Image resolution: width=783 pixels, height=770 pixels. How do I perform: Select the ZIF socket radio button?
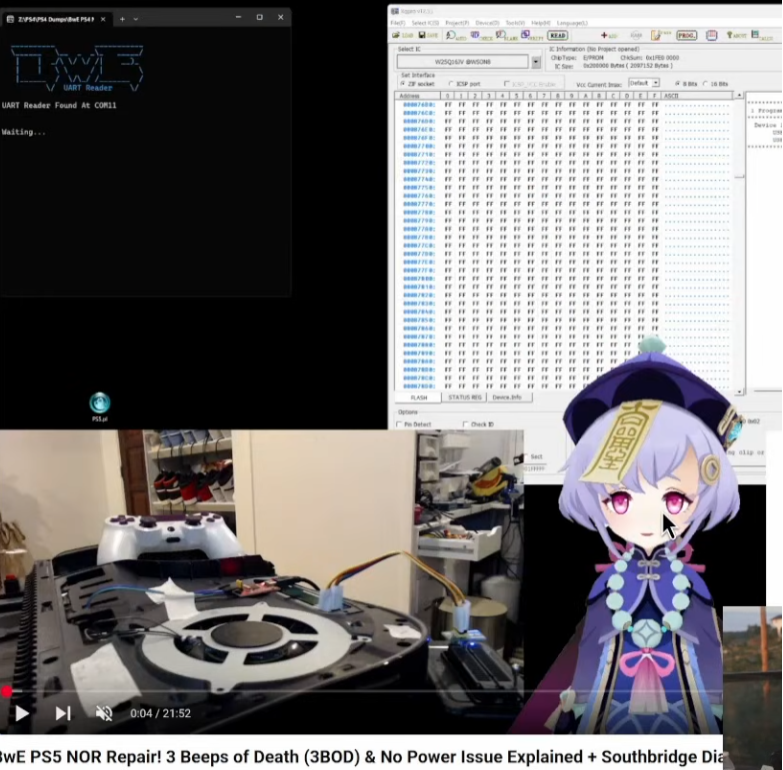[402, 84]
